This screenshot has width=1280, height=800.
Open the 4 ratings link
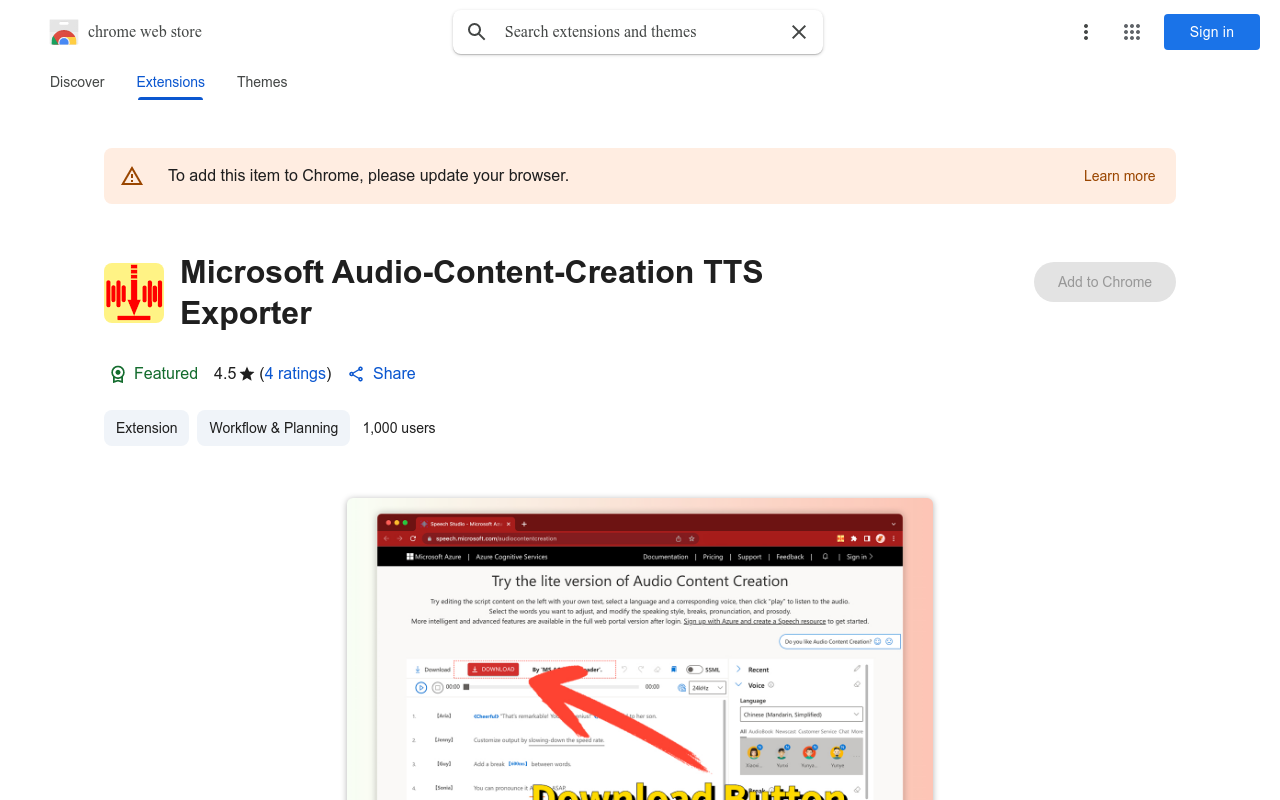(x=296, y=373)
